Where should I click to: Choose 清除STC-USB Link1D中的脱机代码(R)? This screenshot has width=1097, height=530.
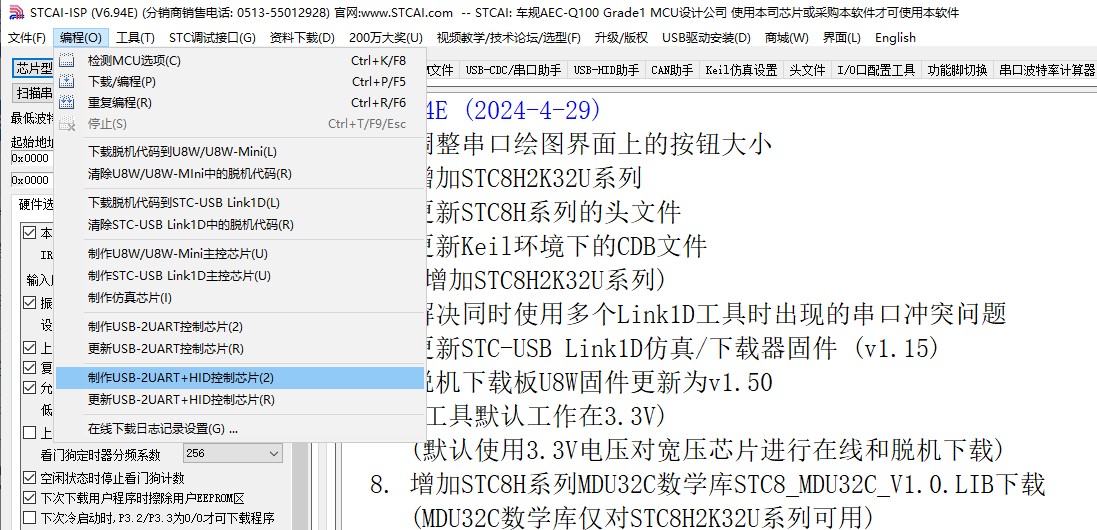tap(240, 224)
